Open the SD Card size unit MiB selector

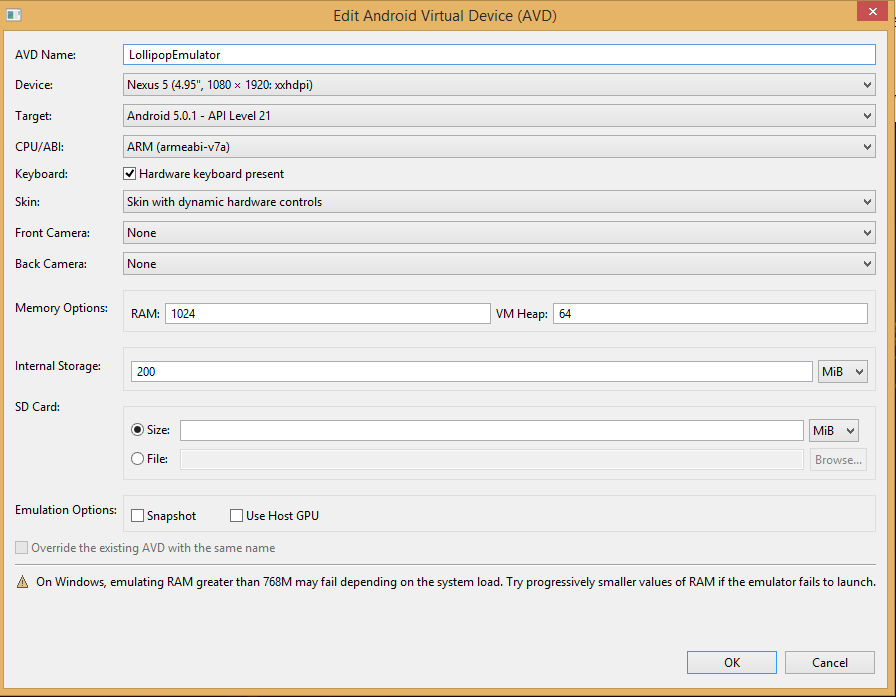[834, 429]
